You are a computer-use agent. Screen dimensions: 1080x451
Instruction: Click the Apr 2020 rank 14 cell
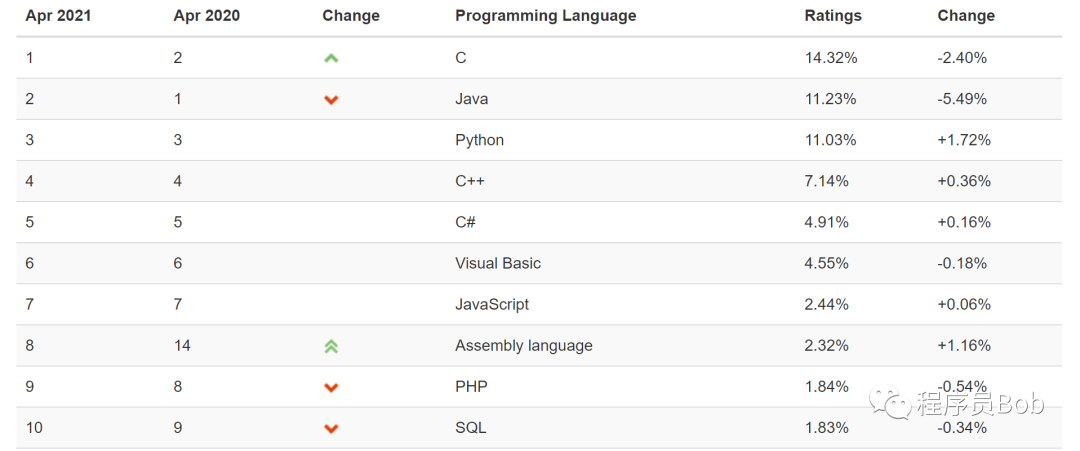tap(182, 346)
